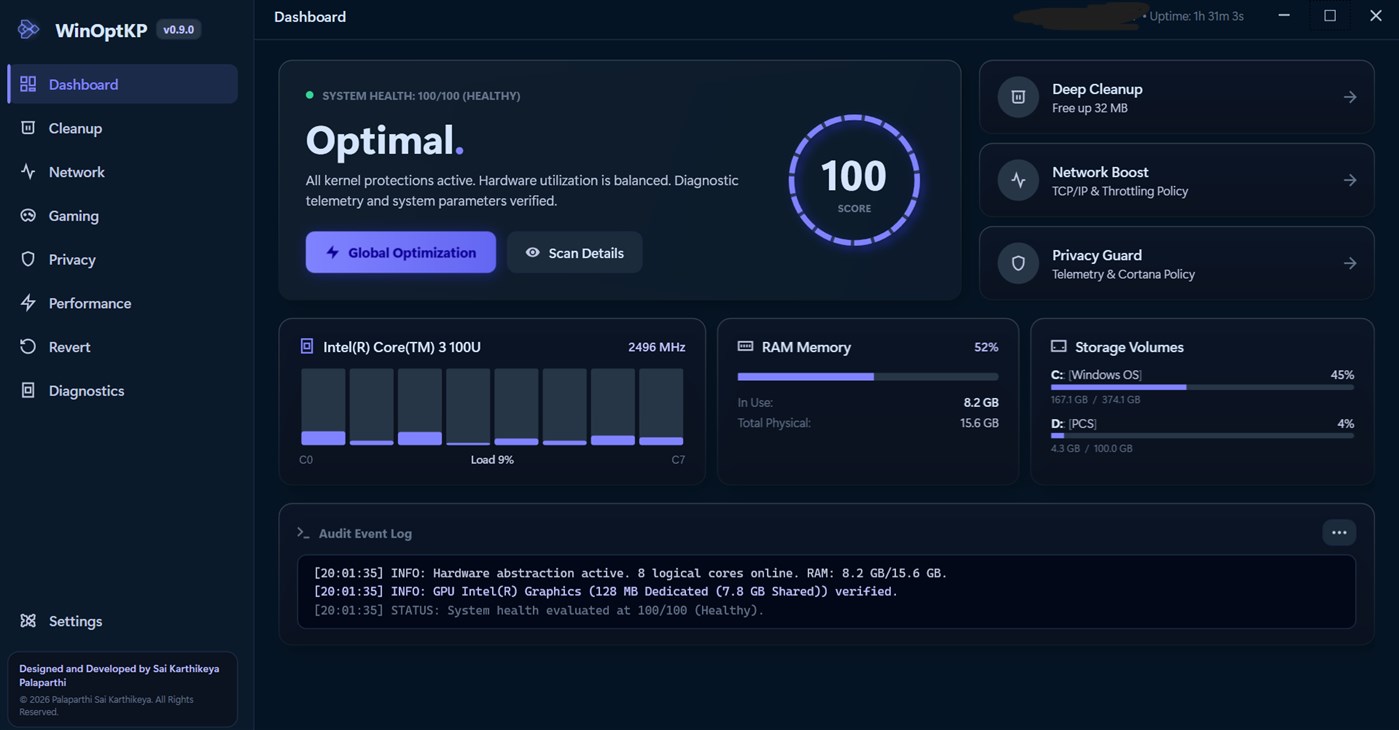Screen dimensions: 1399x730
Task: Click the SYSTEM HEALTH: 100/100 label
Action: (421, 96)
